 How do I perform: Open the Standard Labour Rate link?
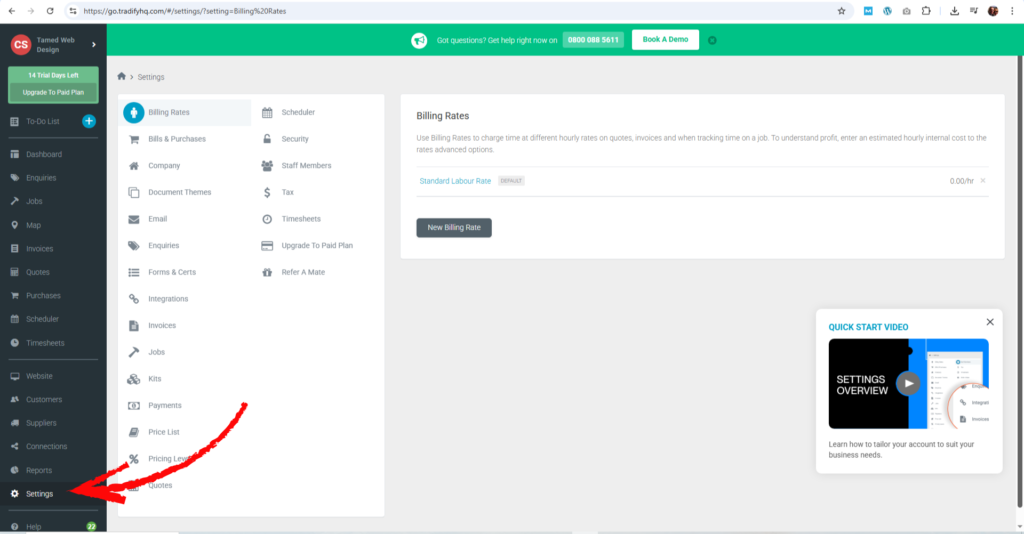coord(455,181)
